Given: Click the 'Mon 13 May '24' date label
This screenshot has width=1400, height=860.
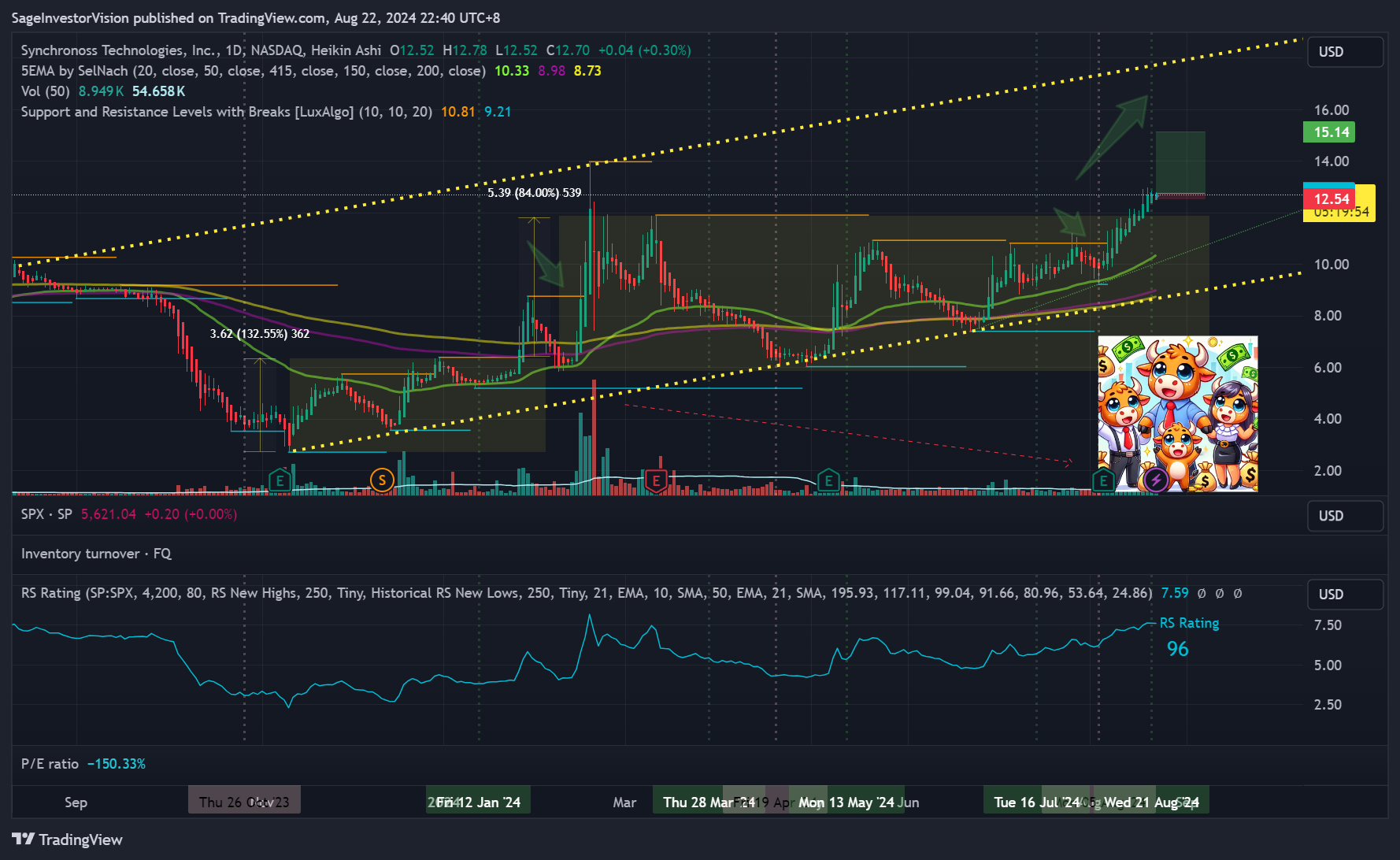Looking at the screenshot, I should (x=846, y=802).
